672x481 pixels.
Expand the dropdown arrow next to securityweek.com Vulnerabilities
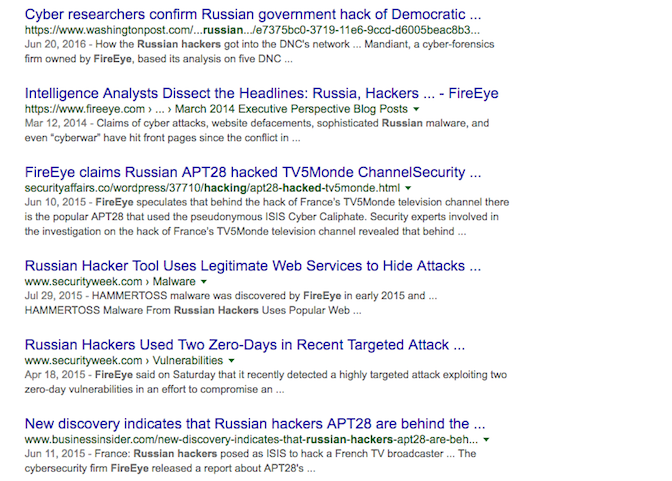pyautogui.click(x=231, y=361)
